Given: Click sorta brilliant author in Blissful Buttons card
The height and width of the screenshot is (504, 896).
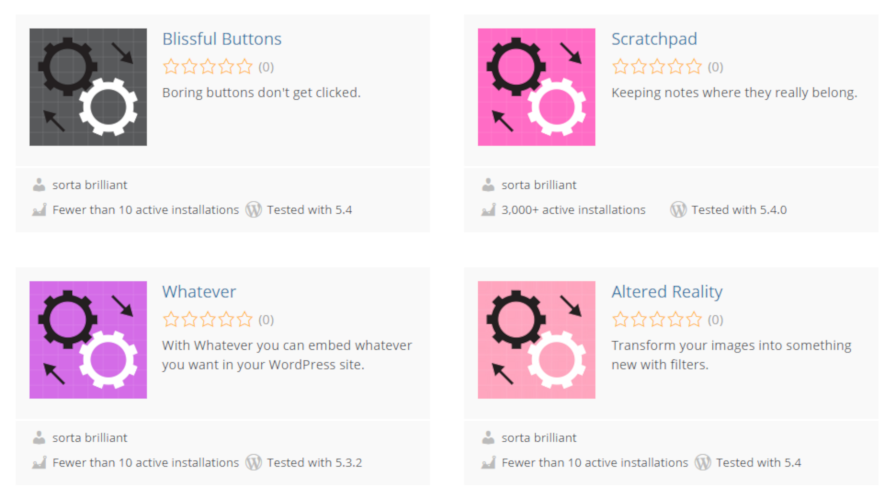Looking at the screenshot, I should click(x=90, y=185).
